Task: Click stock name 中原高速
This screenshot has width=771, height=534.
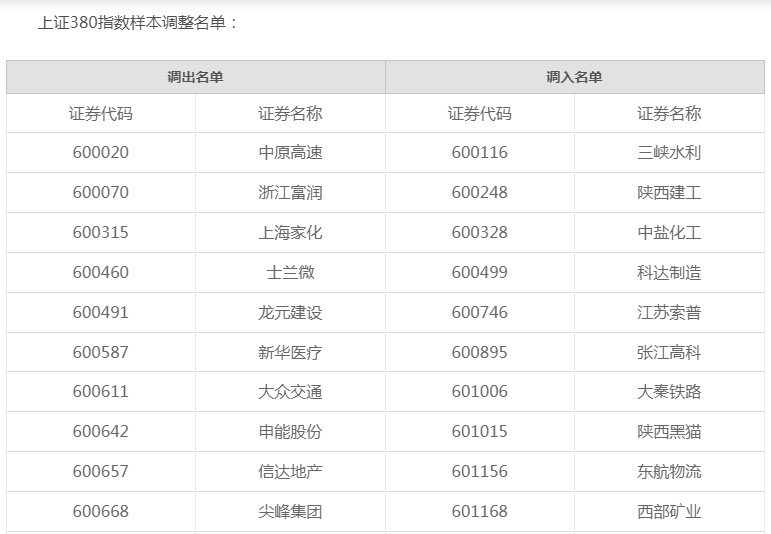Action: coord(290,153)
